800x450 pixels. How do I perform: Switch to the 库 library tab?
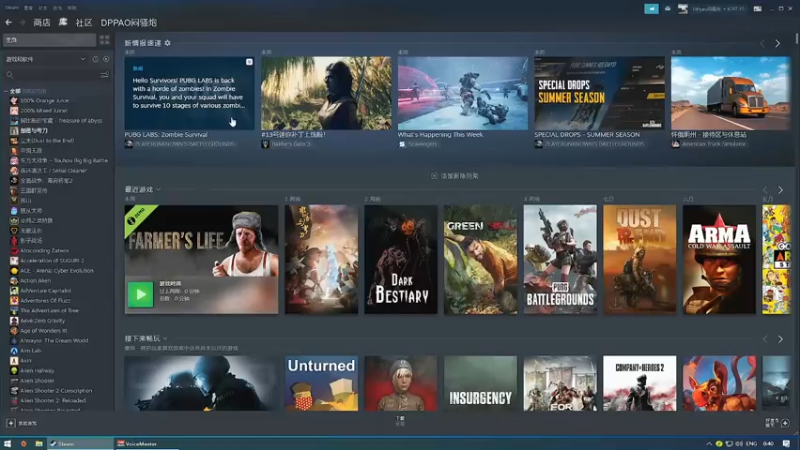63,22
